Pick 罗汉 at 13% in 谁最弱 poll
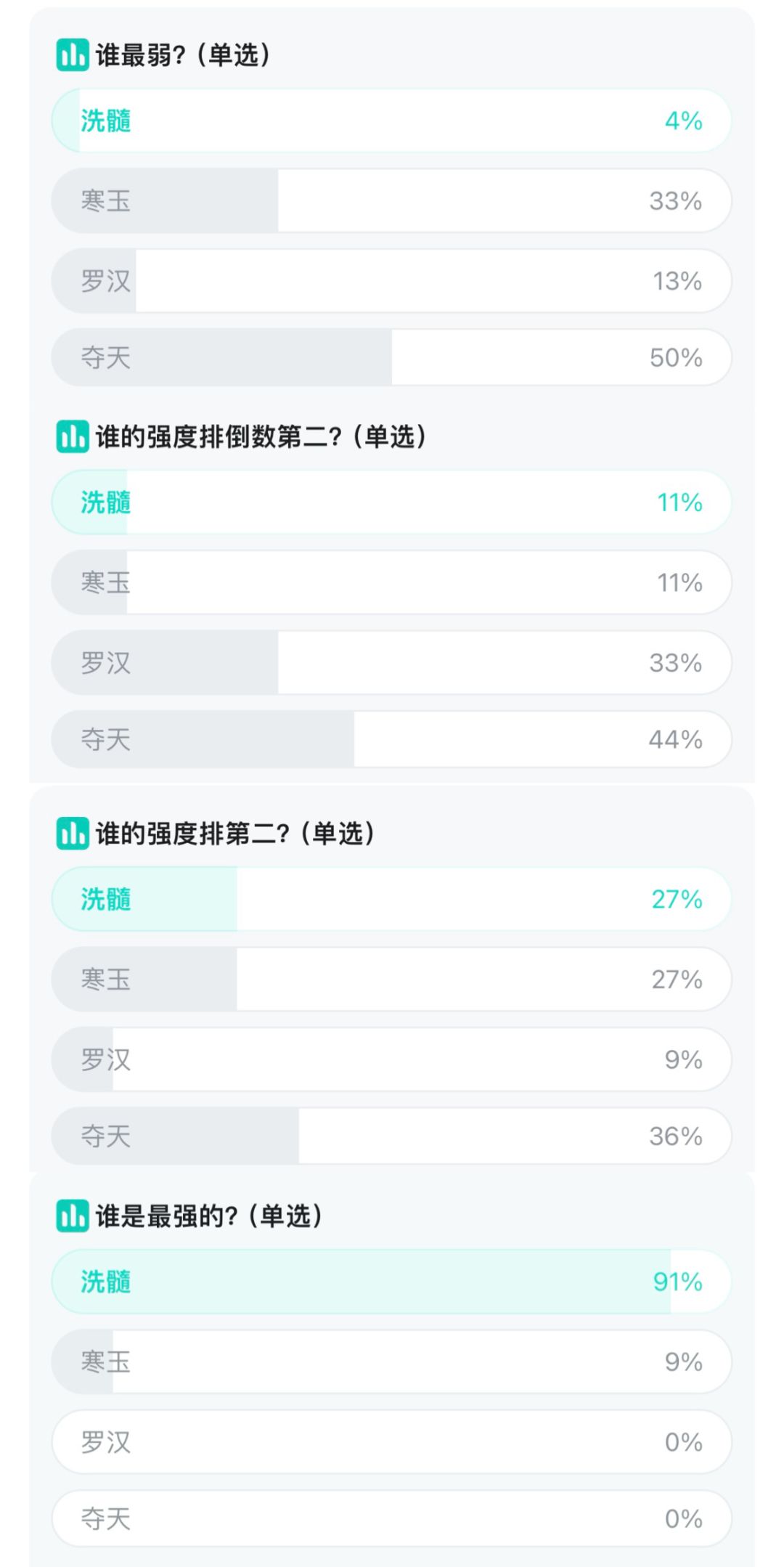Image resolution: width=784 pixels, height=1567 pixels. [x=391, y=281]
